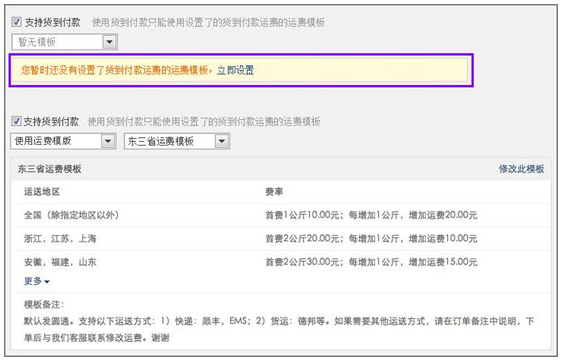Click the 费率 column header
562x361 pixels.
coord(274,192)
